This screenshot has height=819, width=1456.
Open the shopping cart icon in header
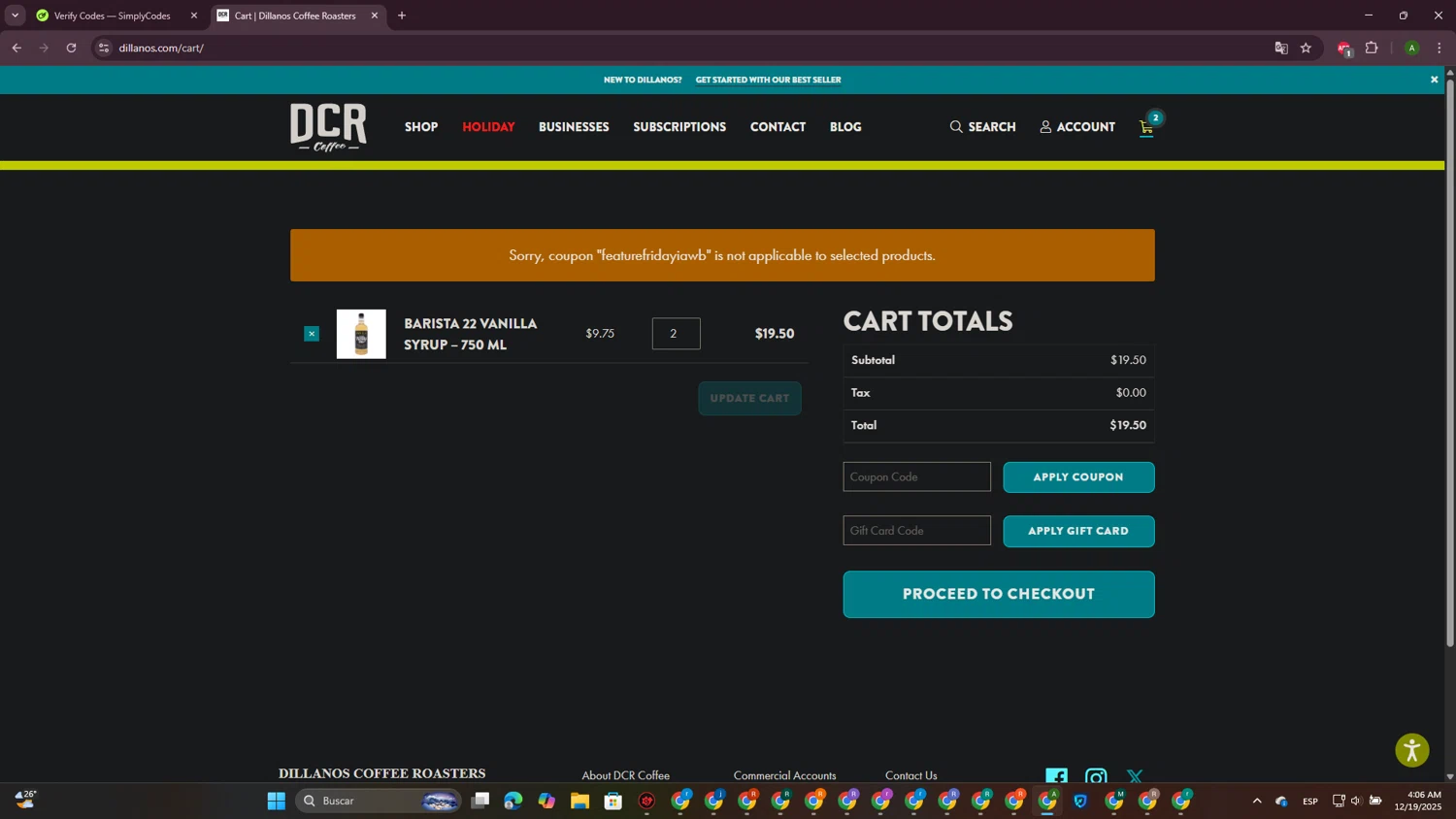pyautogui.click(x=1147, y=127)
